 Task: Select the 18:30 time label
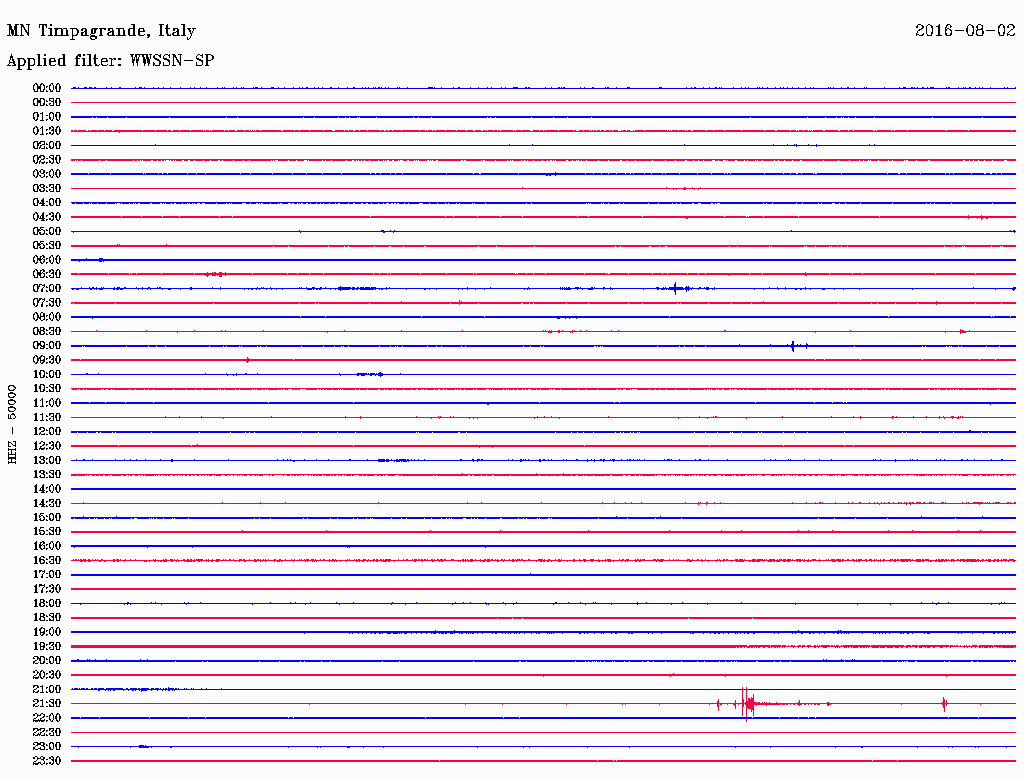(47, 617)
